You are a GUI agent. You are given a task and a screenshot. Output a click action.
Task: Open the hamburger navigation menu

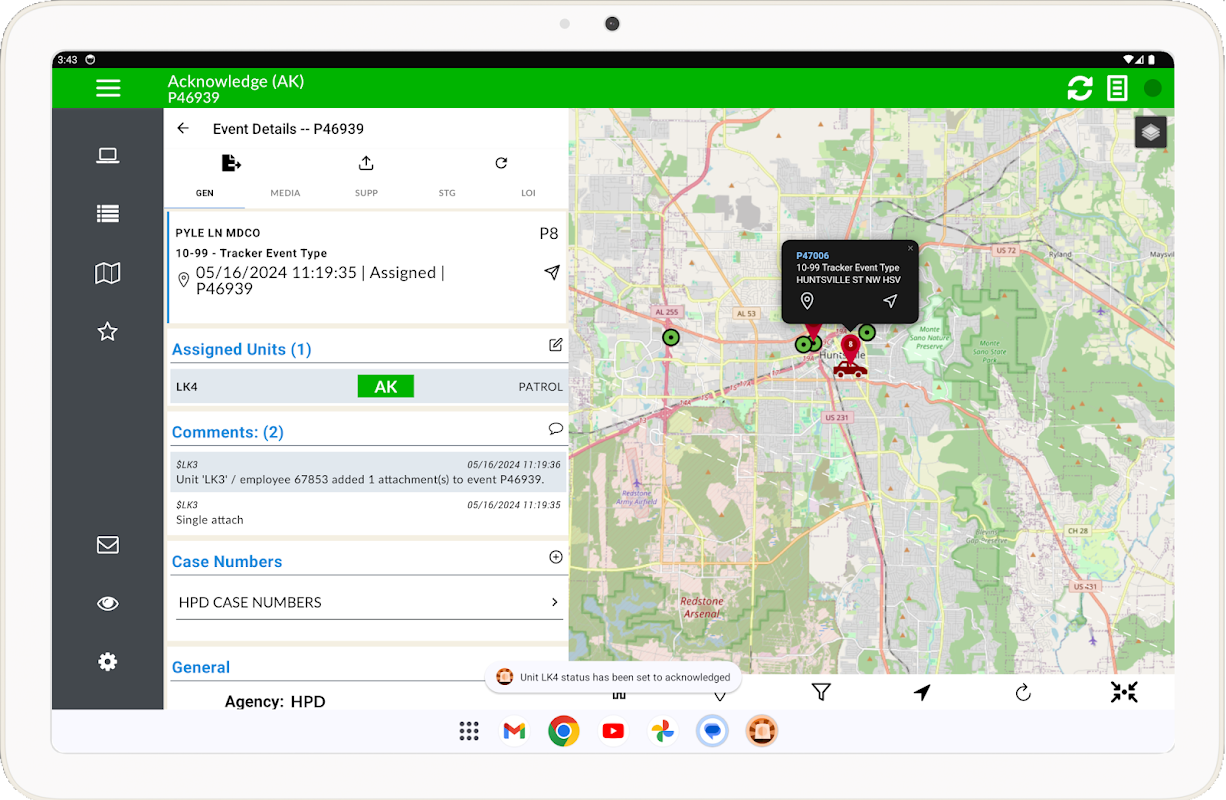[108, 88]
